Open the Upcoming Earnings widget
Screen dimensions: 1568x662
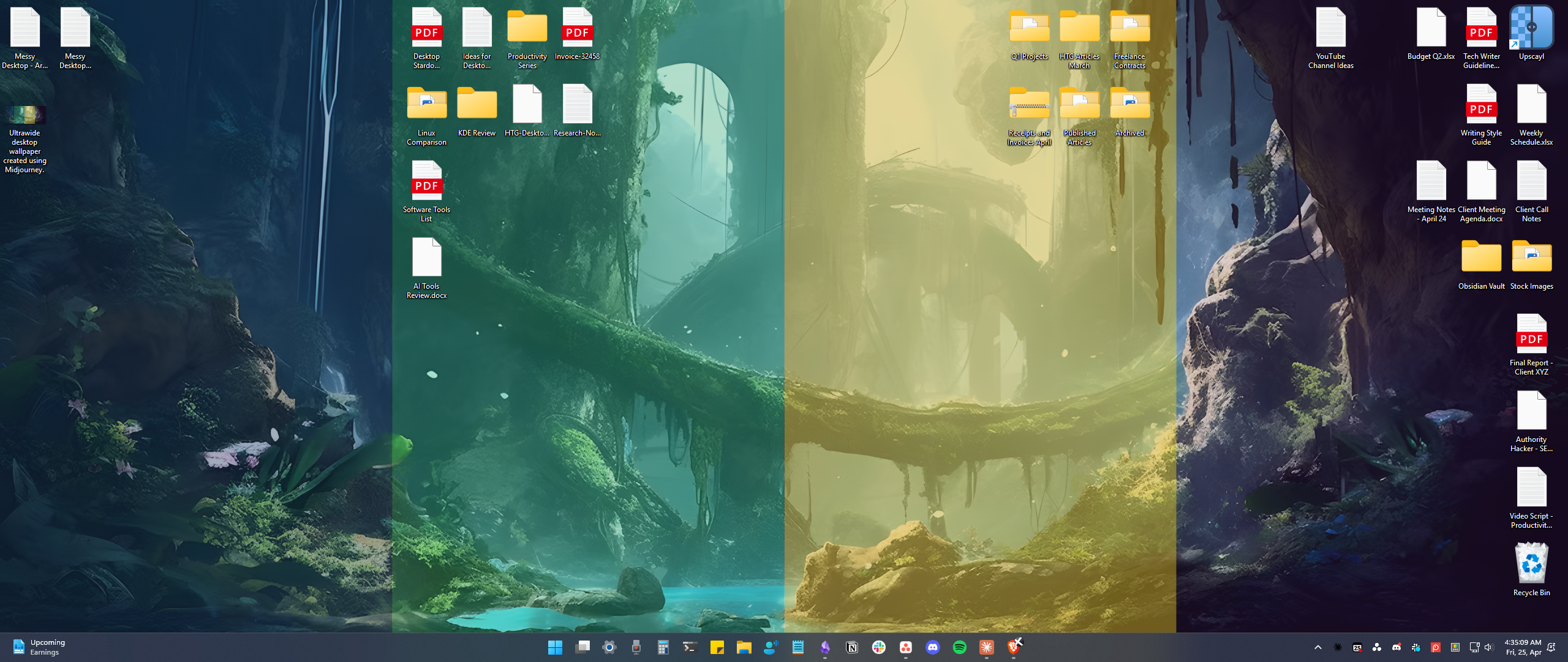(39, 647)
